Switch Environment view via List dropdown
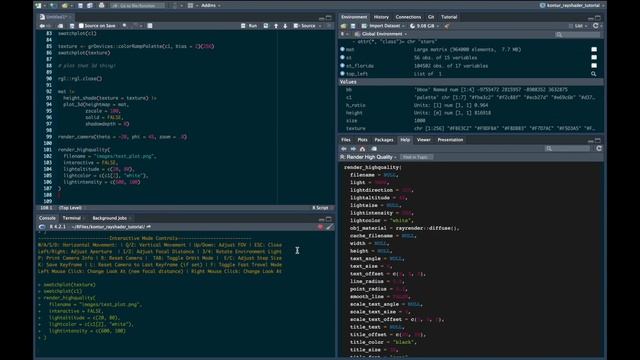This screenshot has height=360, width=640. point(578,26)
